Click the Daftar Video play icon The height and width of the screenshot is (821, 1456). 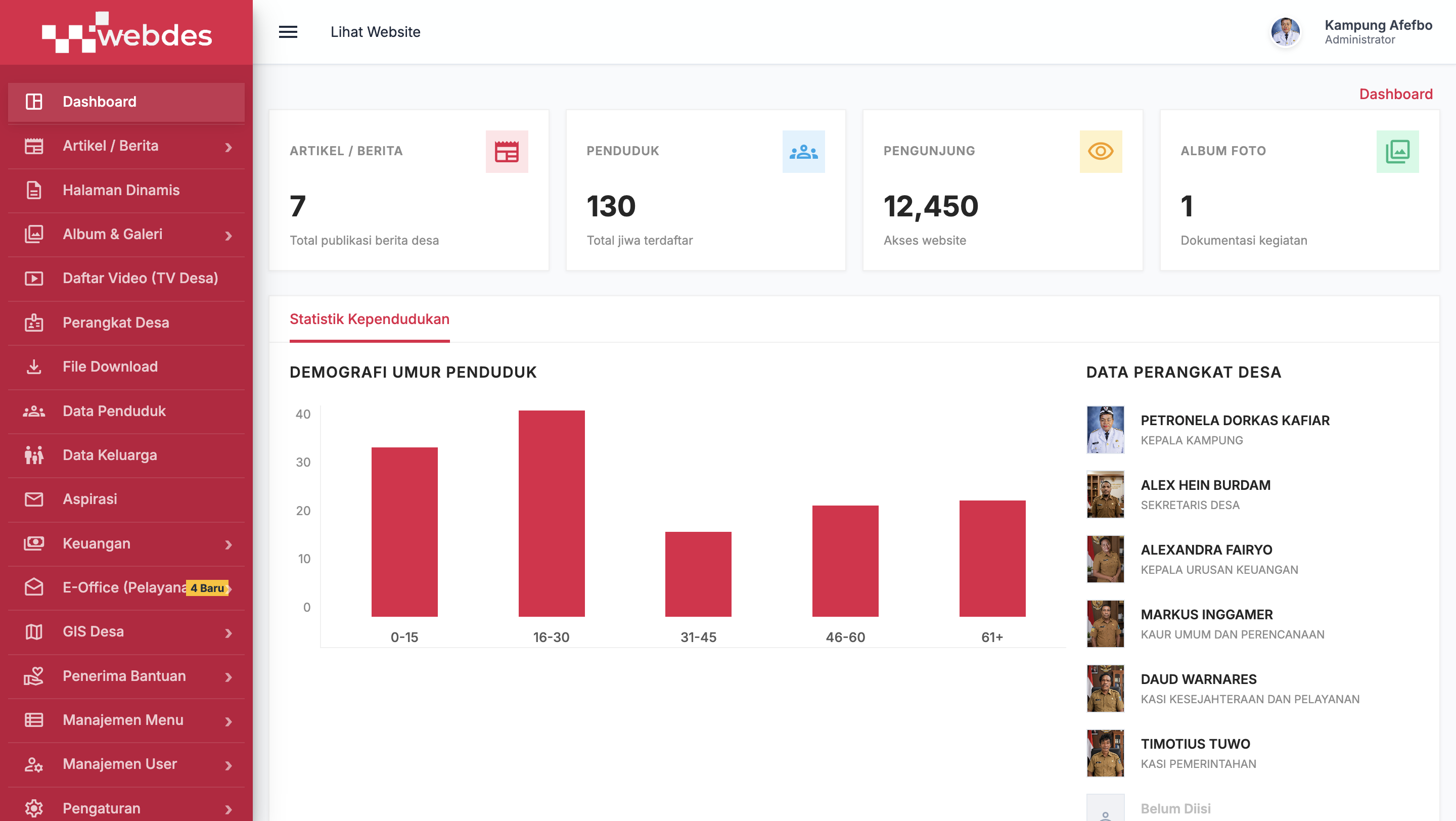[x=34, y=279]
